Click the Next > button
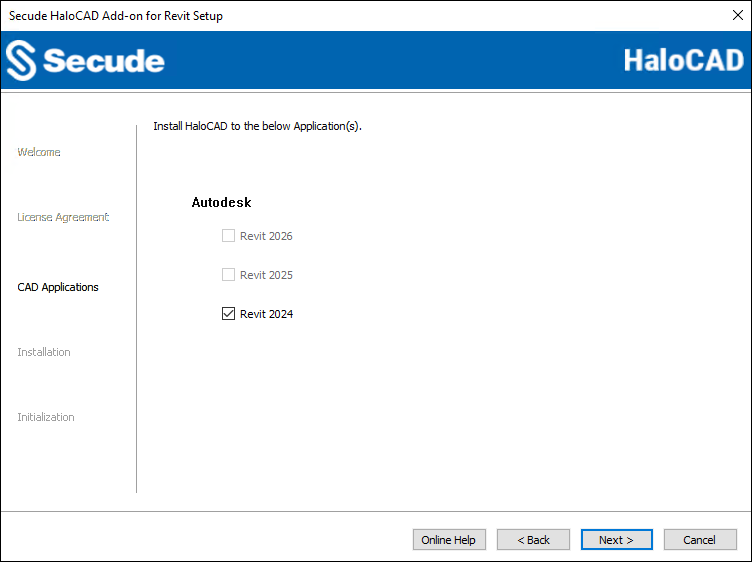752x562 pixels. (616, 539)
